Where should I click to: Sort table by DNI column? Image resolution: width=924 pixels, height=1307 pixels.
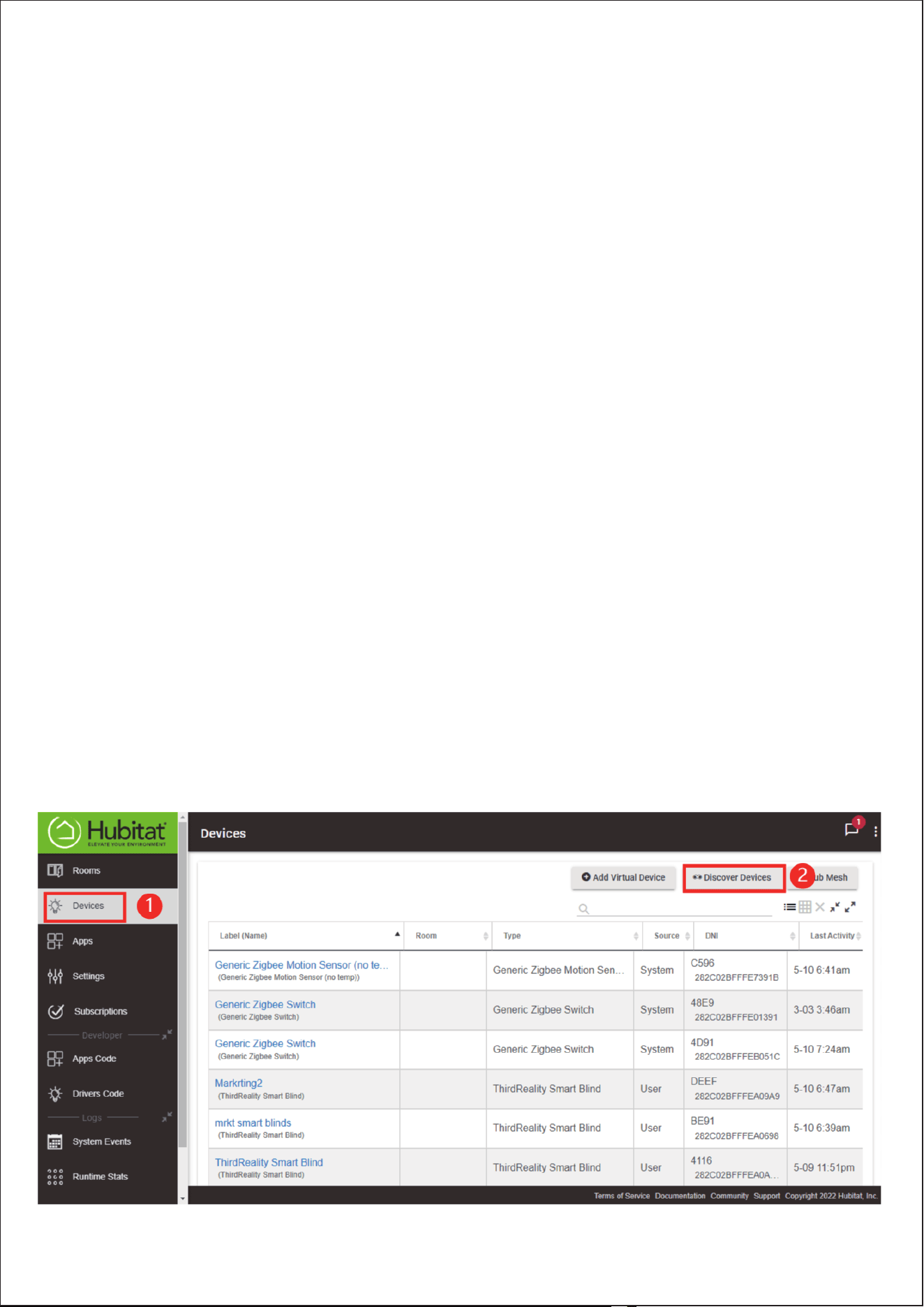point(746,936)
